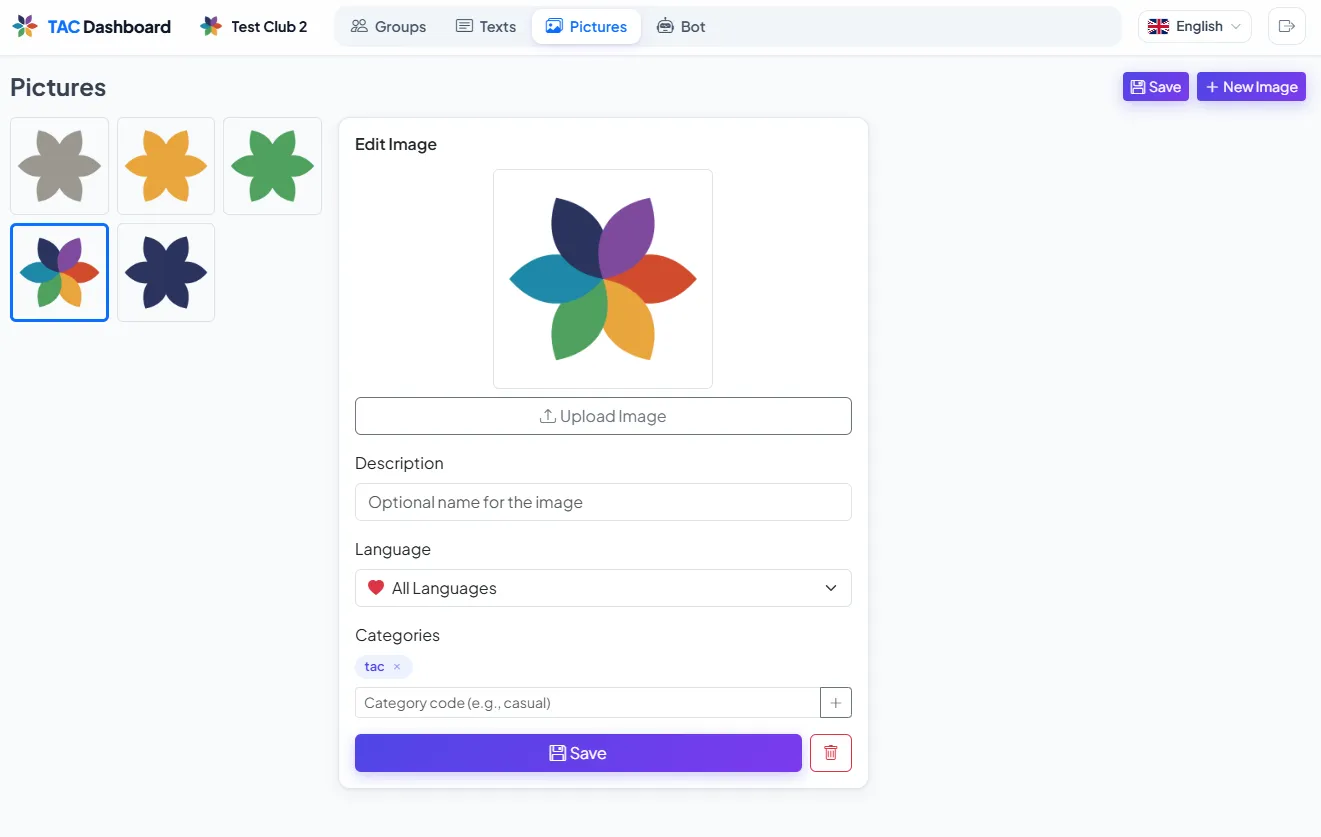Viewport: 1321px width, 837px height.
Task: Select the orange flower thumbnail
Action: [x=166, y=166]
